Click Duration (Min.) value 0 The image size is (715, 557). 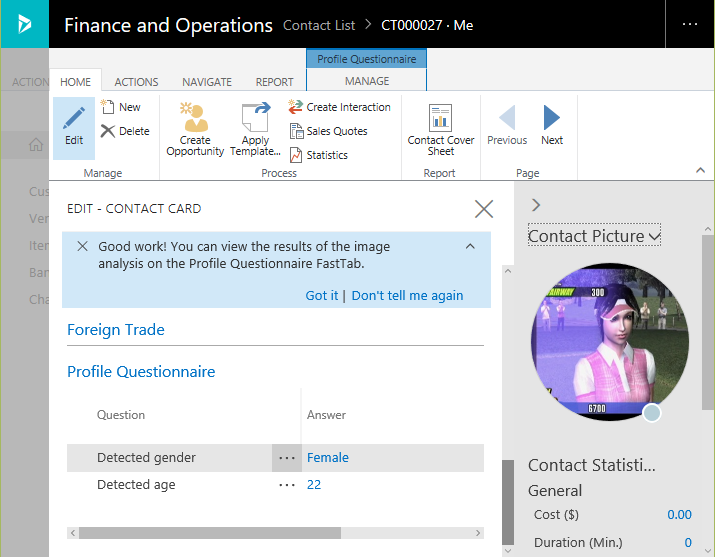click(x=688, y=543)
